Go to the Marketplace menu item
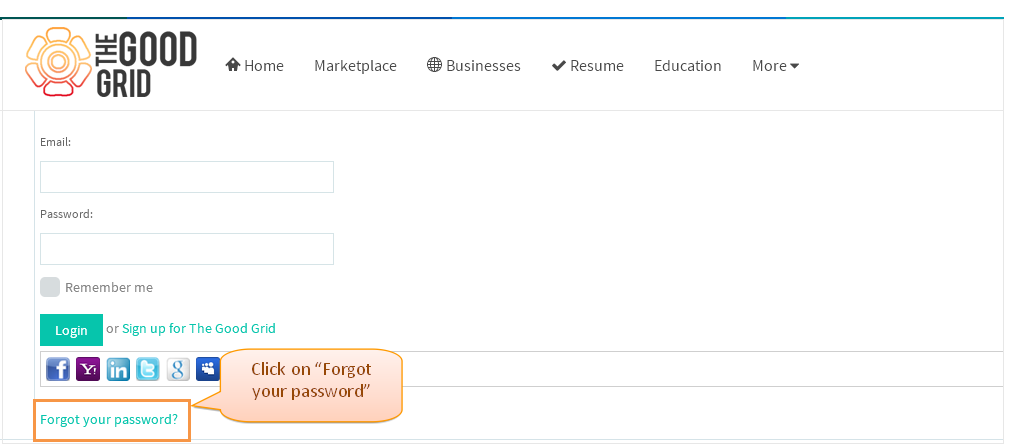The width and height of the screenshot is (1025, 448). click(x=356, y=65)
